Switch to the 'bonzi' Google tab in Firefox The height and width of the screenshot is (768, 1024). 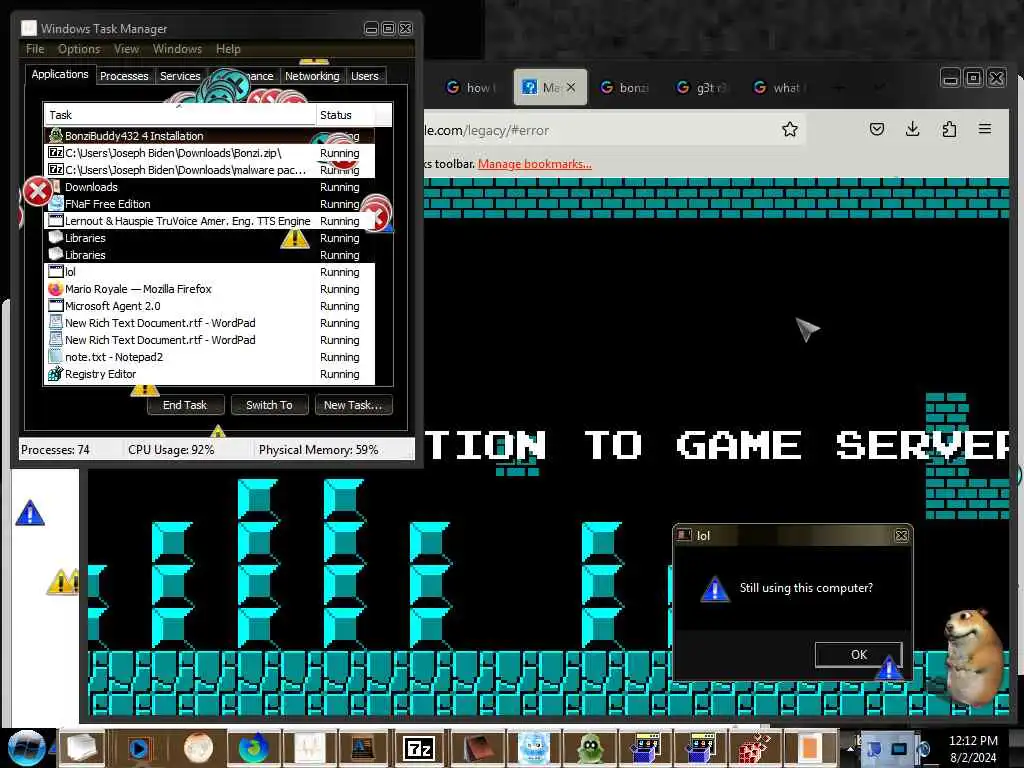(x=626, y=87)
